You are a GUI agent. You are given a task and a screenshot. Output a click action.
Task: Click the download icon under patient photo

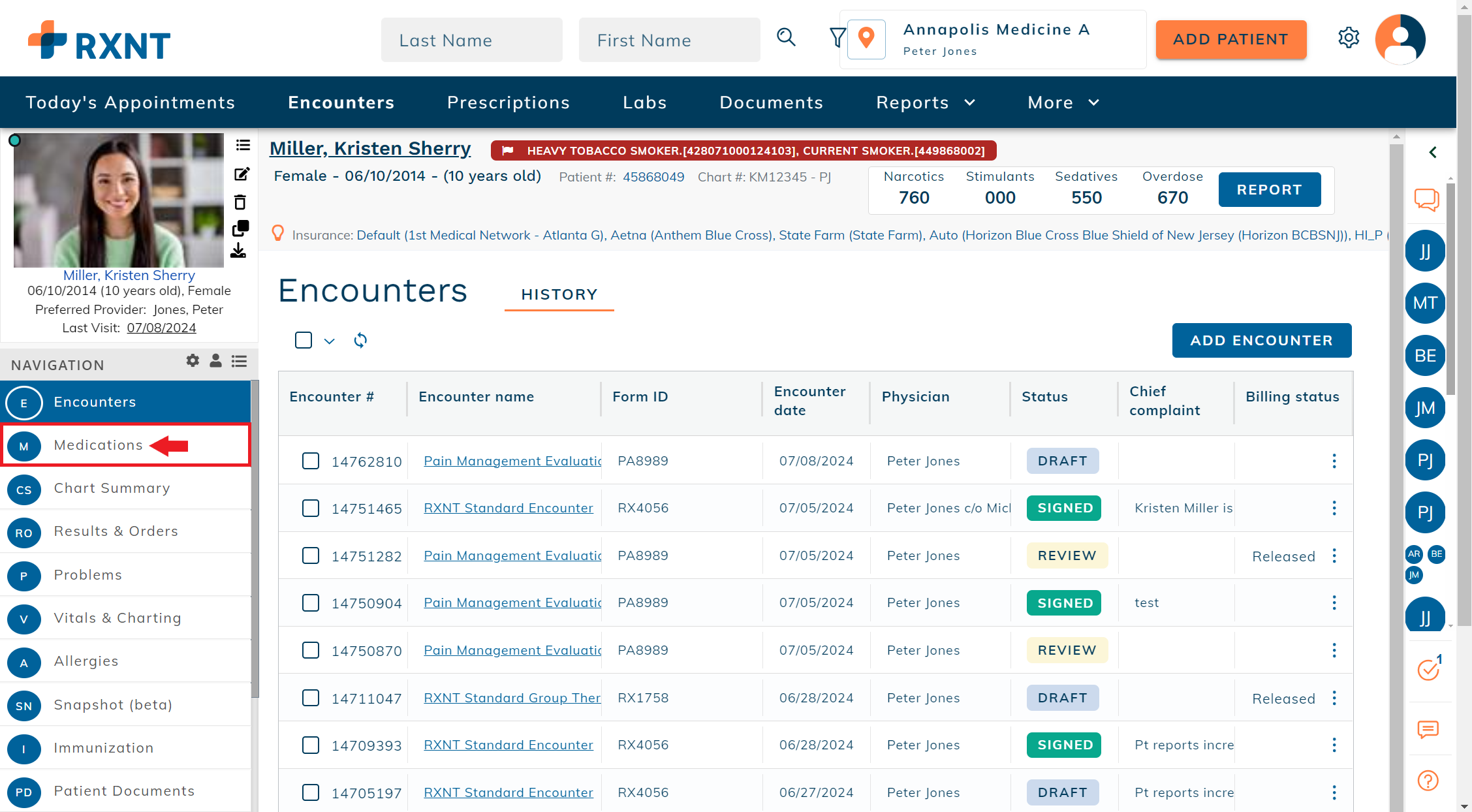click(239, 251)
